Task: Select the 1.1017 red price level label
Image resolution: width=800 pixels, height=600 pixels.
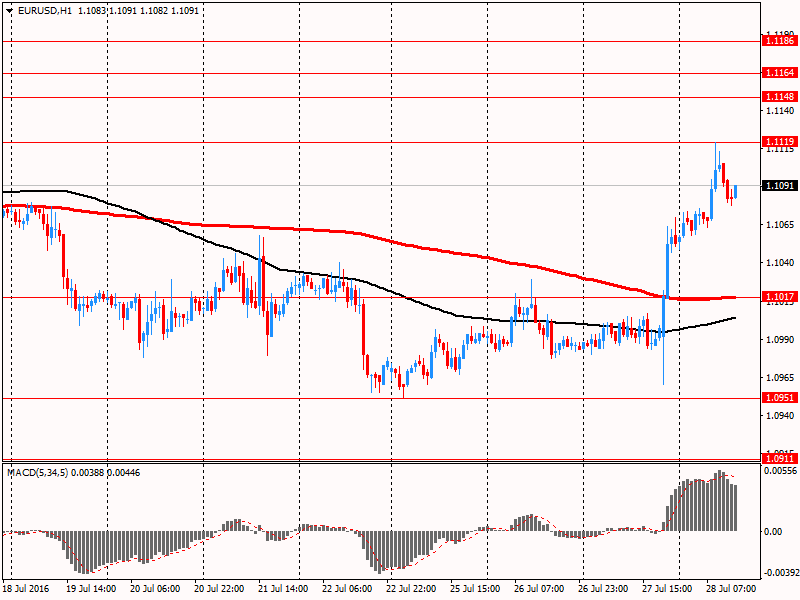Action: [x=780, y=297]
